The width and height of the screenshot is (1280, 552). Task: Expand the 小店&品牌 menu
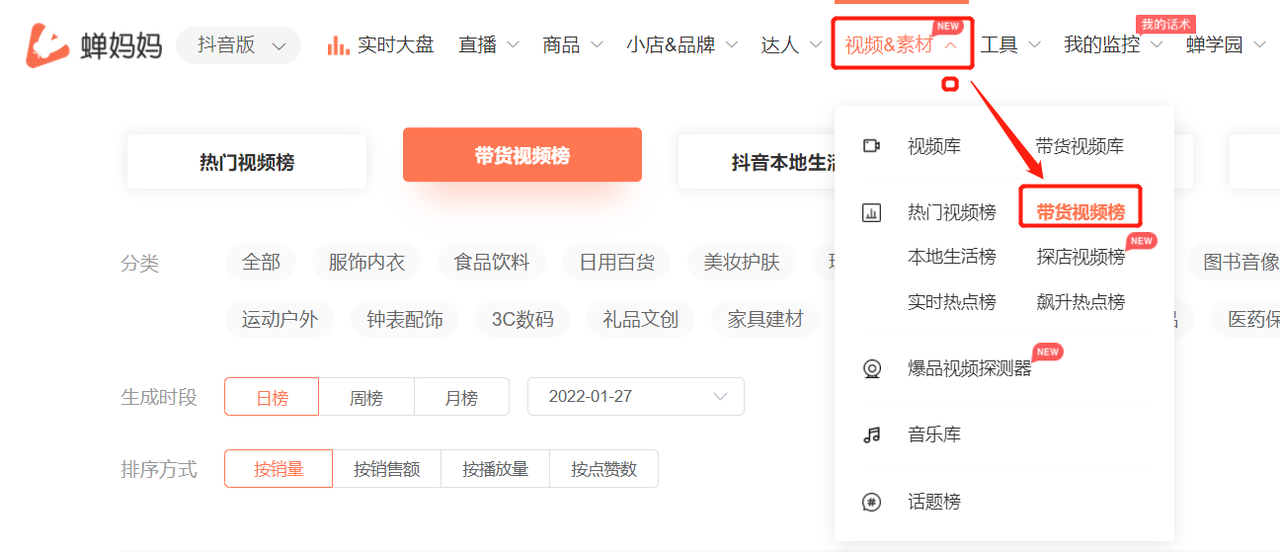tap(682, 45)
